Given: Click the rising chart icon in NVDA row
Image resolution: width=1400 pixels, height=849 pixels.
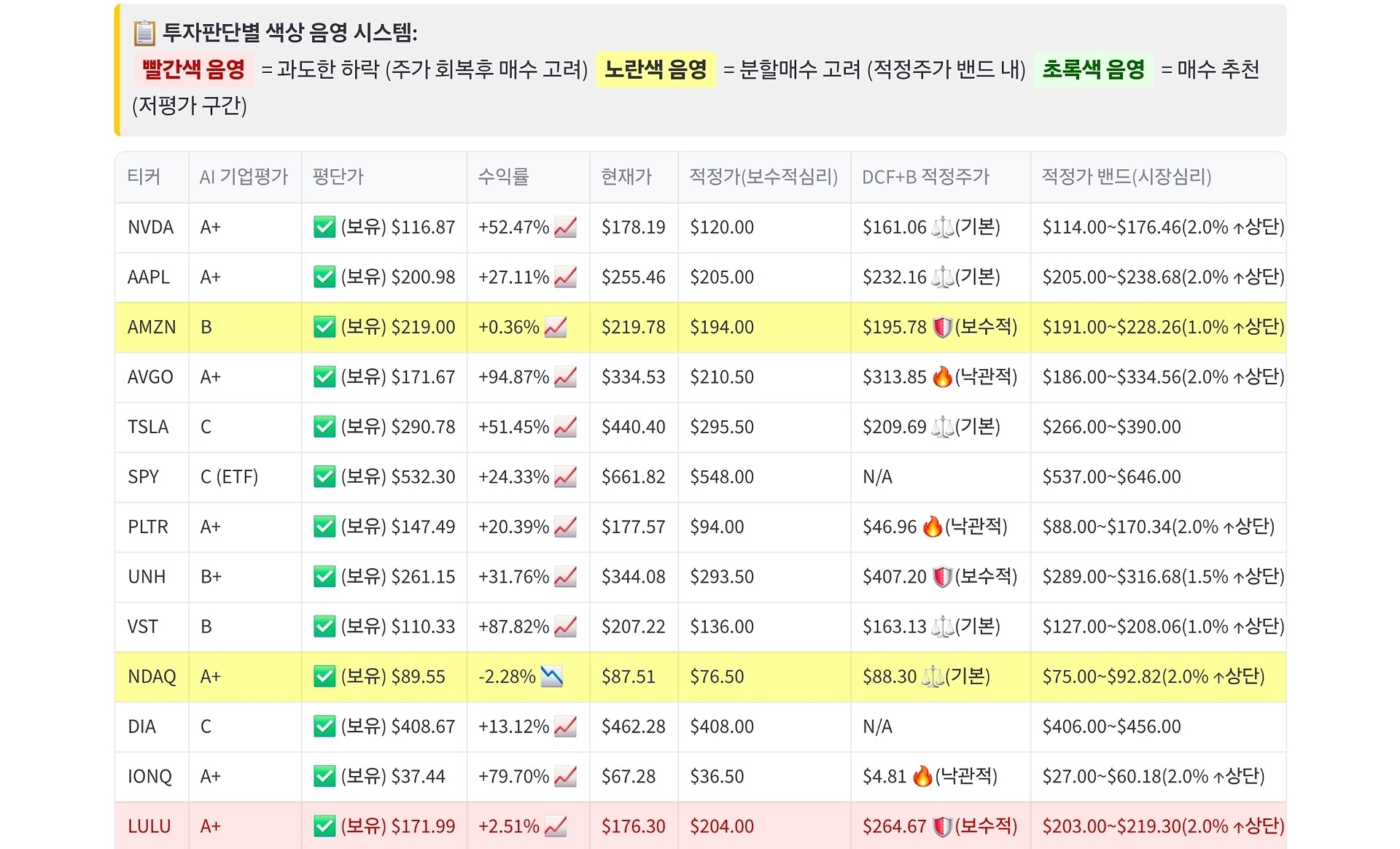Looking at the screenshot, I should [x=566, y=228].
